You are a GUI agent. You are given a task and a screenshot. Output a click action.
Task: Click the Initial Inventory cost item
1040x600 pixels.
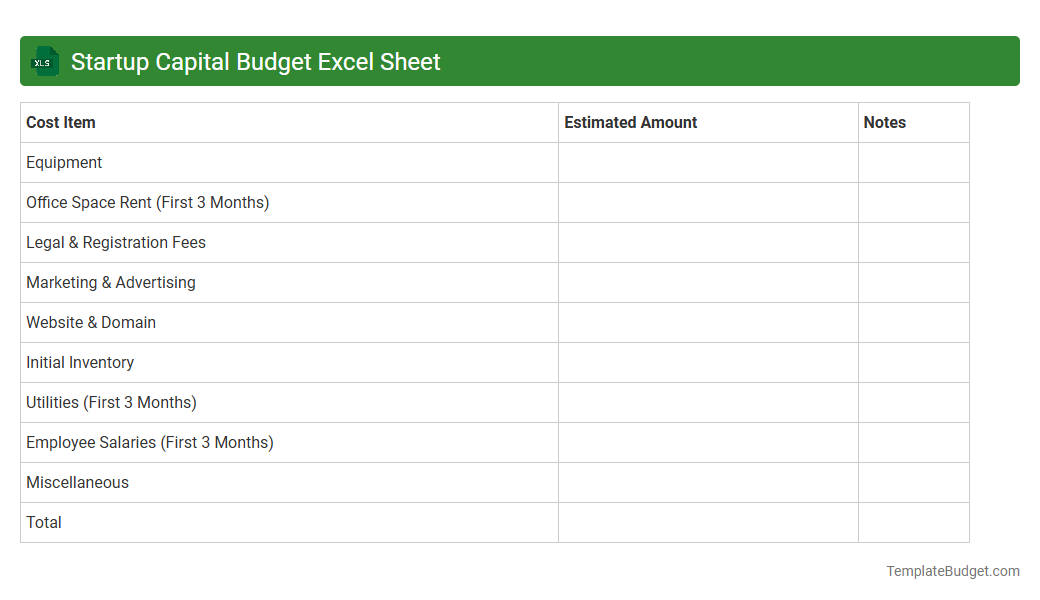coord(80,362)
